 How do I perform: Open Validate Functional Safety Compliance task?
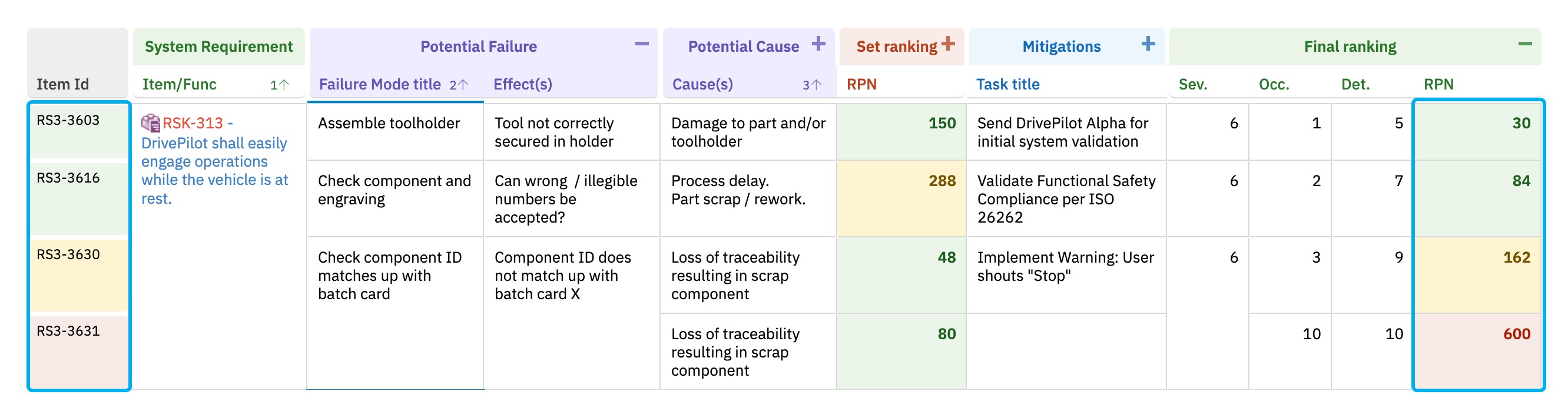1066,198
